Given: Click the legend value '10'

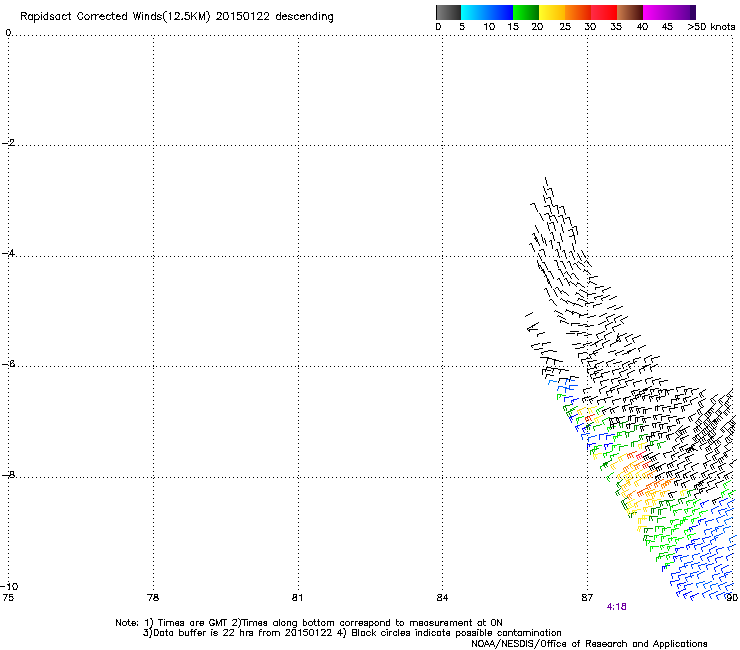Looking at the screenshot, I should (x=489, y=27).
